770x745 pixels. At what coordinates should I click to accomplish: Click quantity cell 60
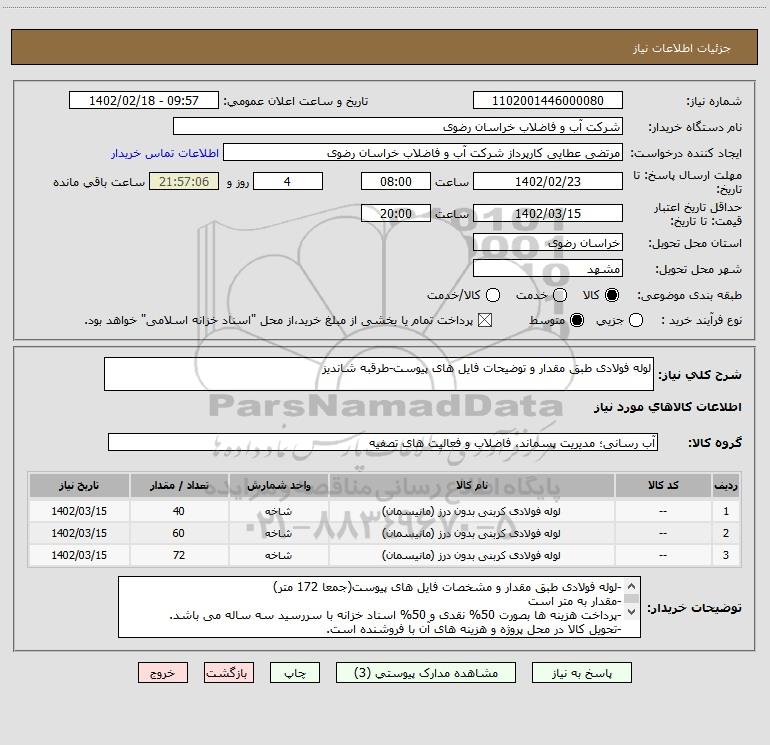tap(179, 533)
